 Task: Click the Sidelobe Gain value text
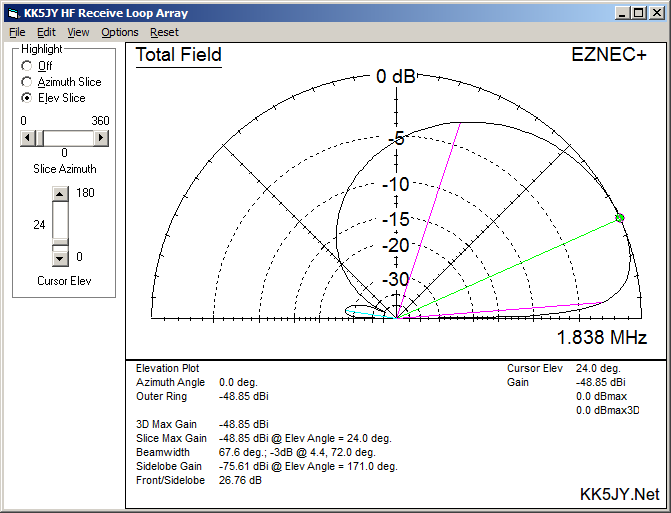308,466
